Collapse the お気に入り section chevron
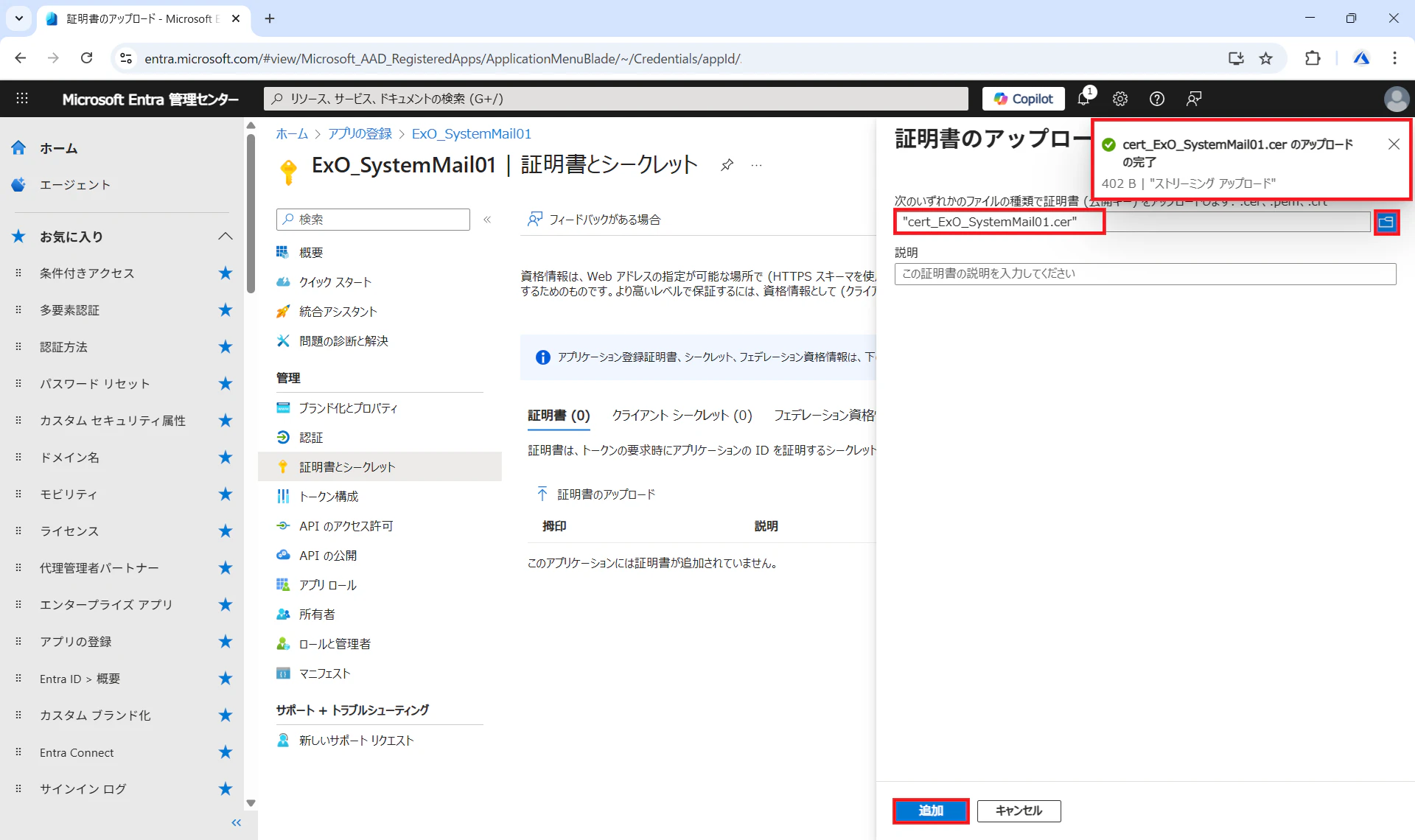The width and height of the screenshot is (1415, 840). point(226,237)
